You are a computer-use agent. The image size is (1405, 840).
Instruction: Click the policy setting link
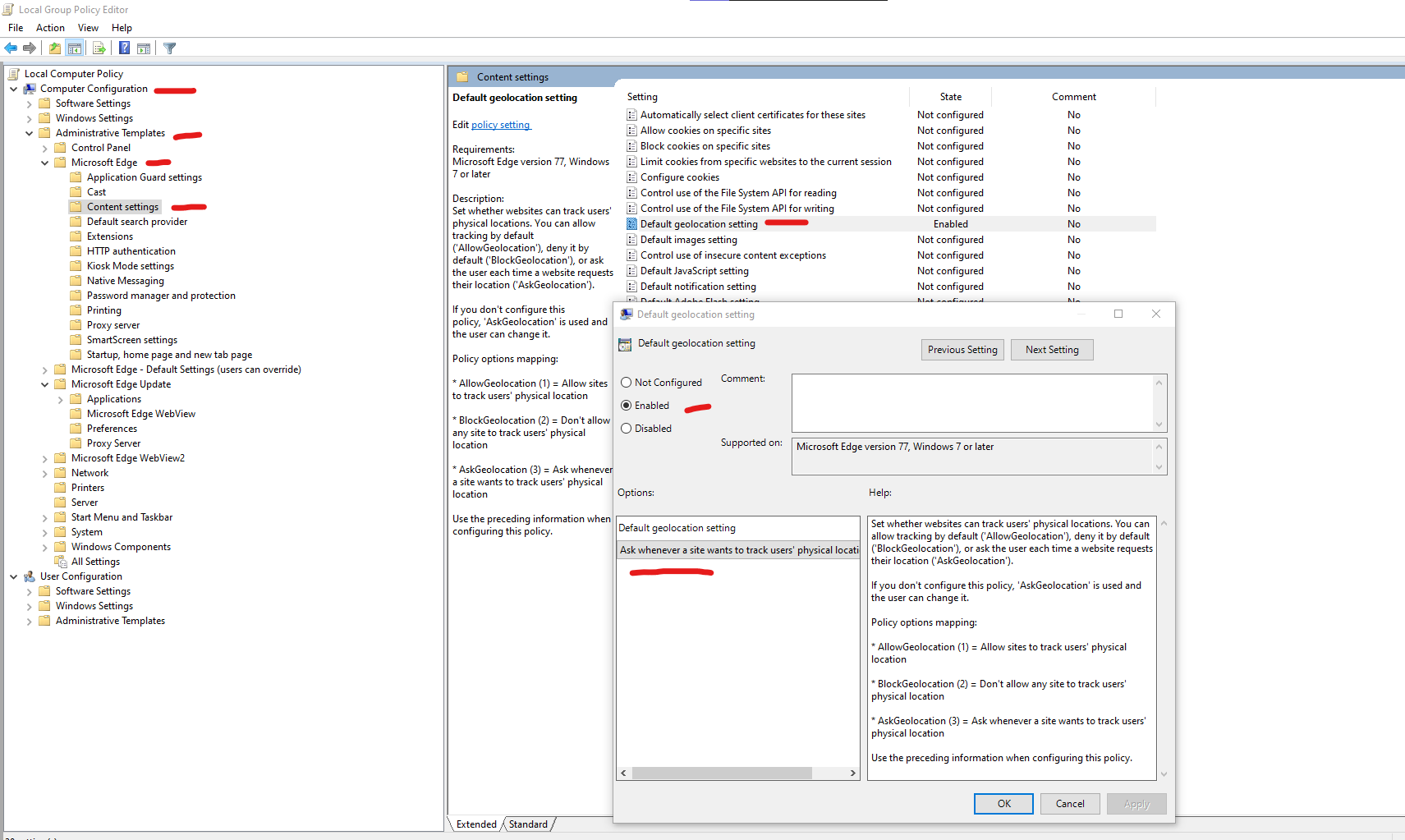(x=501, y=124)
